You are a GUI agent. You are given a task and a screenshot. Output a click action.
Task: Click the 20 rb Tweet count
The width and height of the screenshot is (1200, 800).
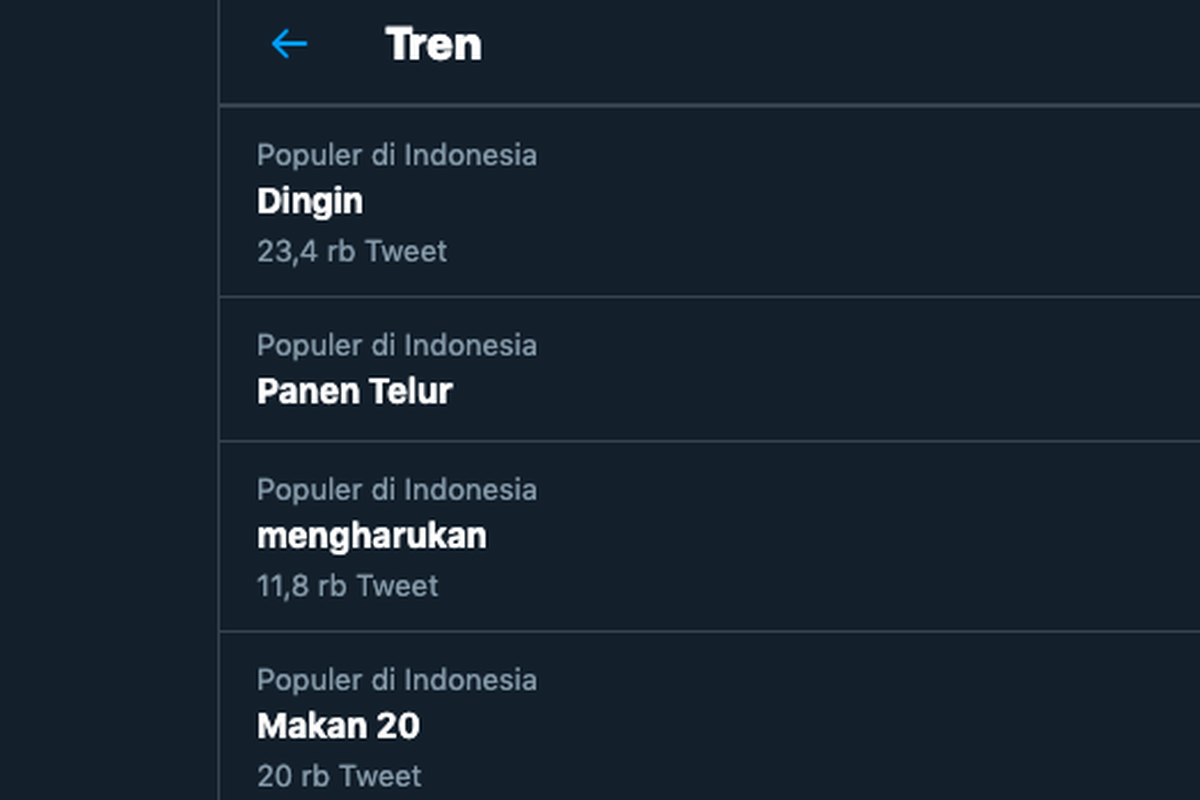coord(339,775)
